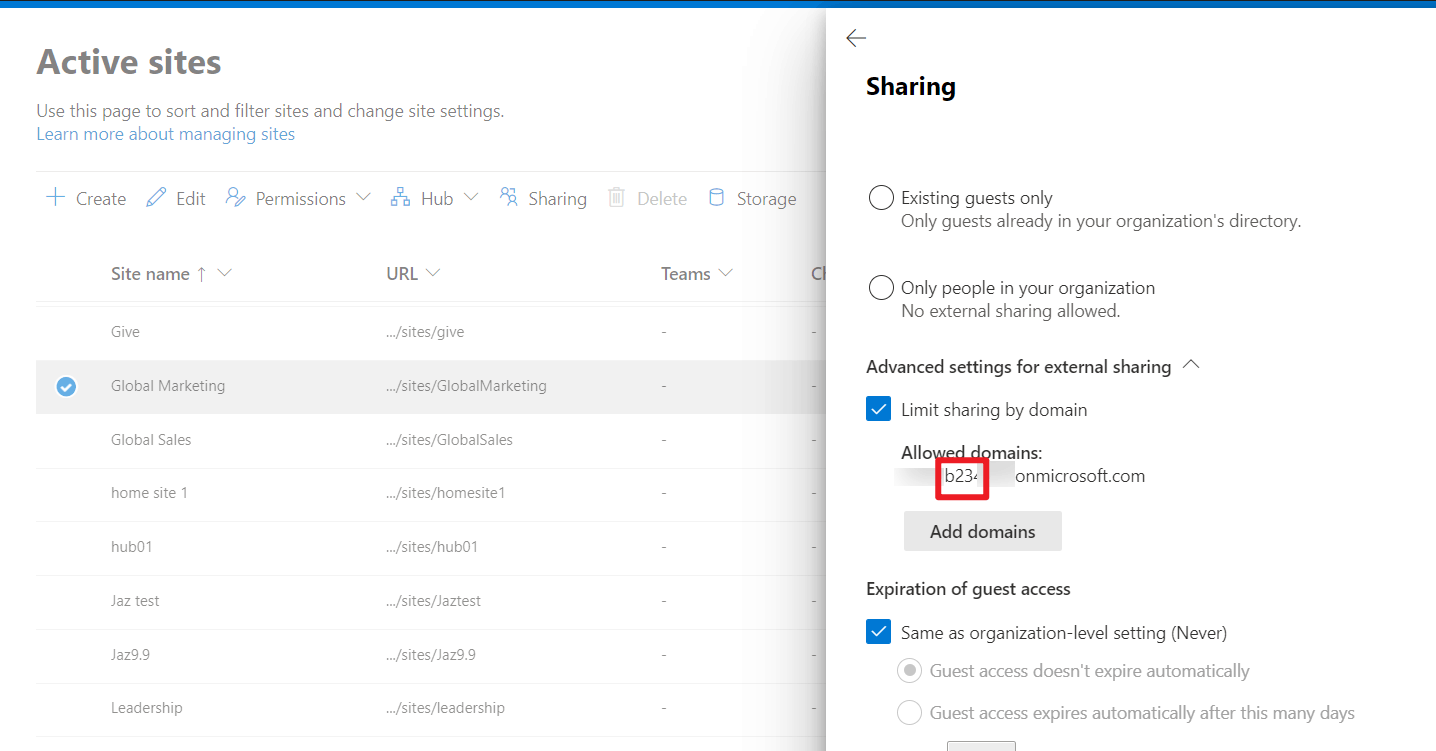
Task: Click the Edit pencil icon
Action: [x=156, y=197]
